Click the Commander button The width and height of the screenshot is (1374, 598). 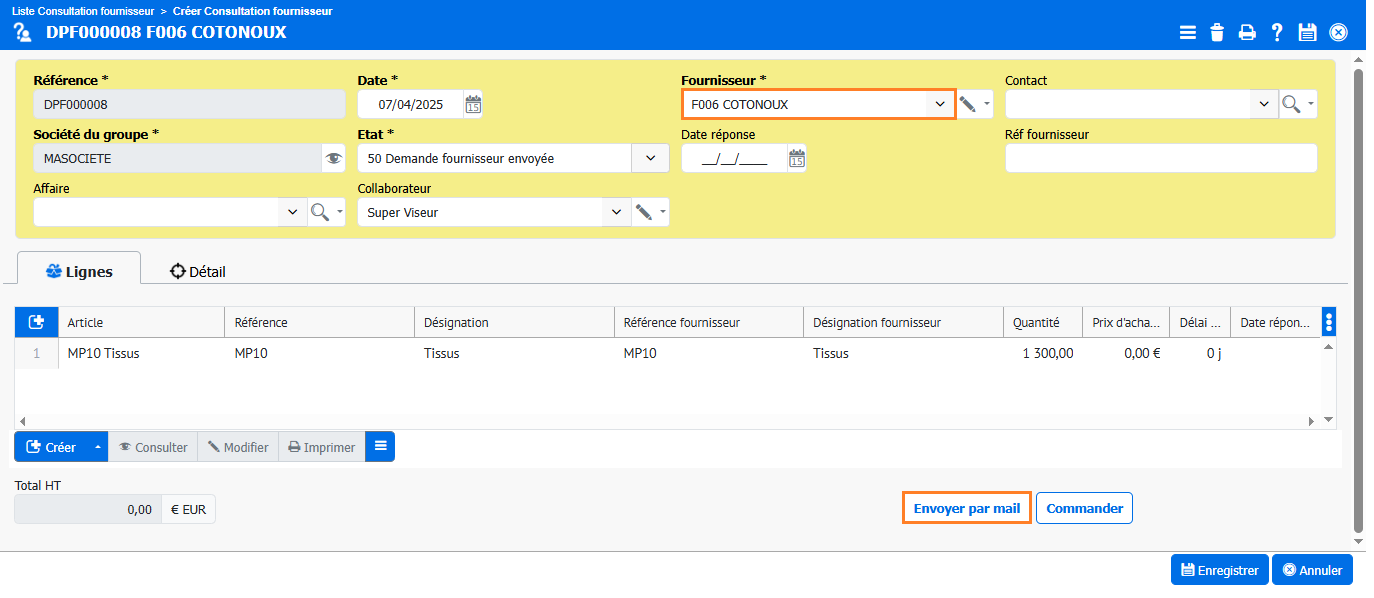click(1084, 508)
